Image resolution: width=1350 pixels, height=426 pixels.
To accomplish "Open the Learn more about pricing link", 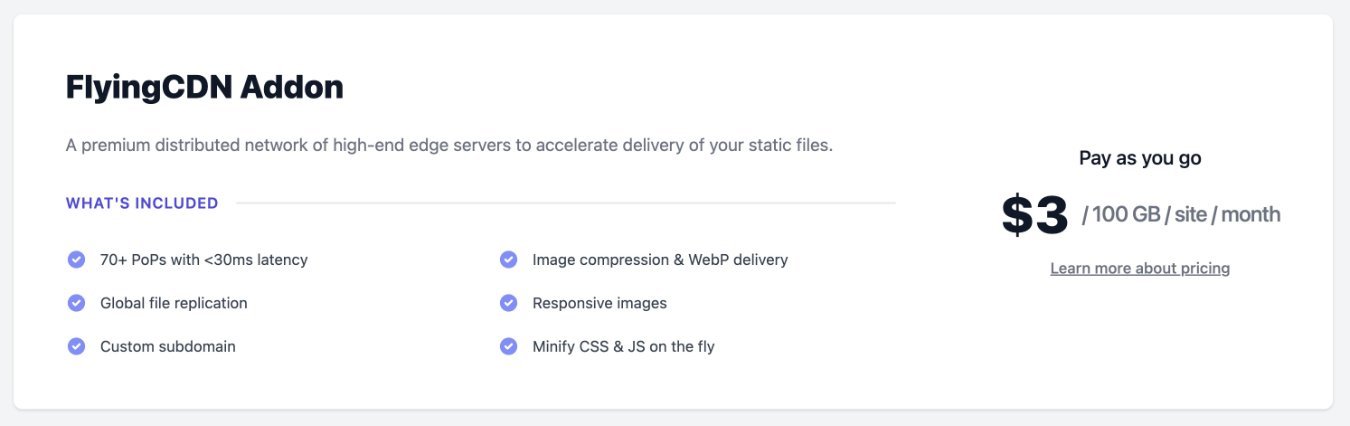I will click(1140, 268).
